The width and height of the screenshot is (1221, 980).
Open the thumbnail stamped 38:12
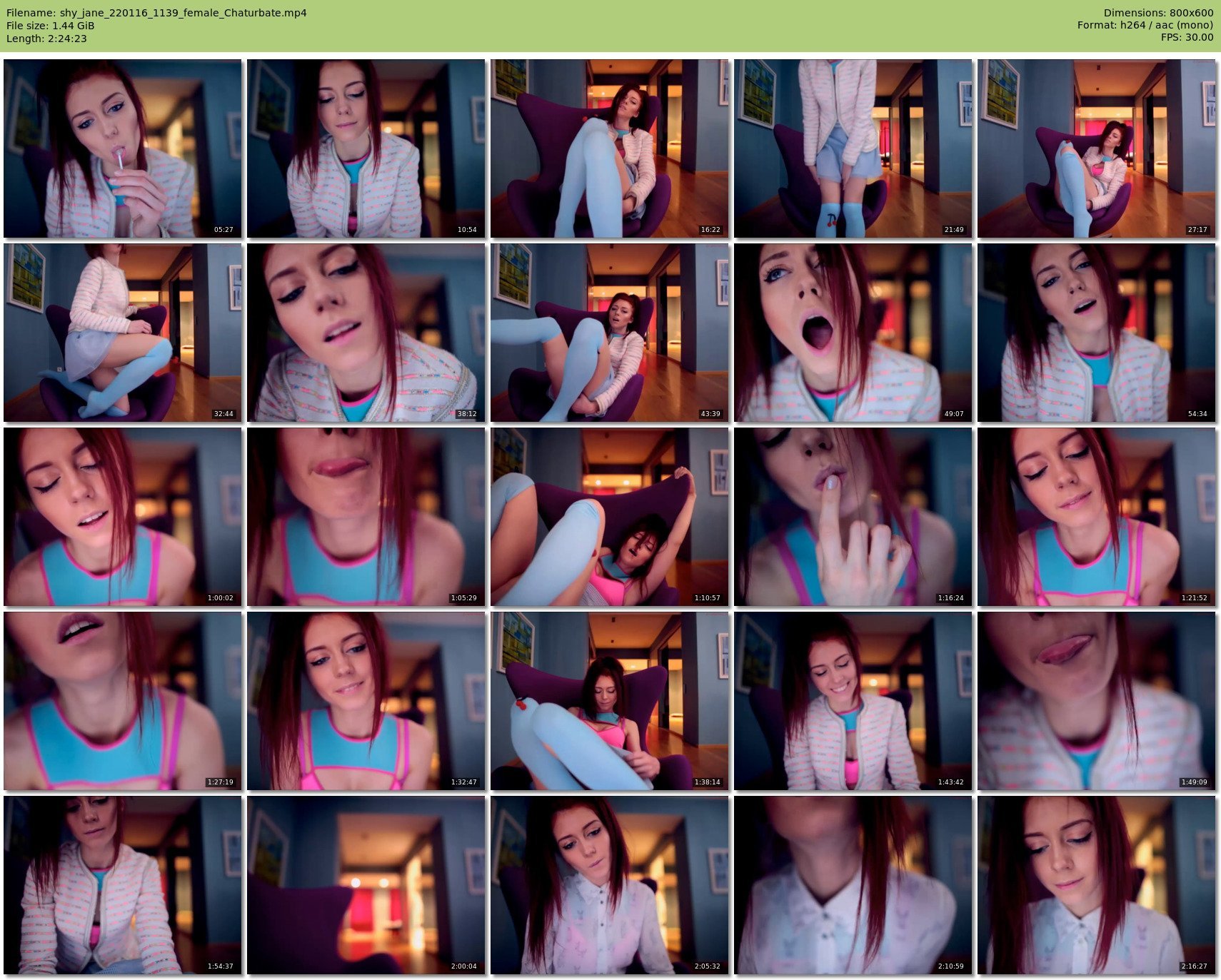click(366, 333)
